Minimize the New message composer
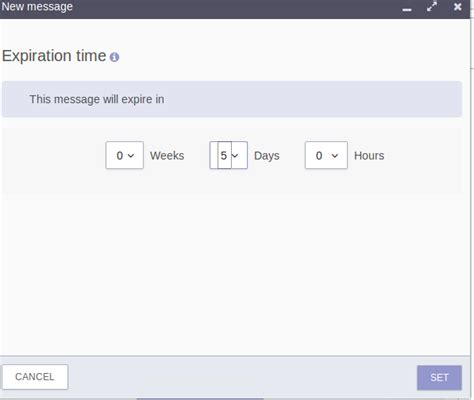Viewport: 474px width, 400px height. (407, 9)
